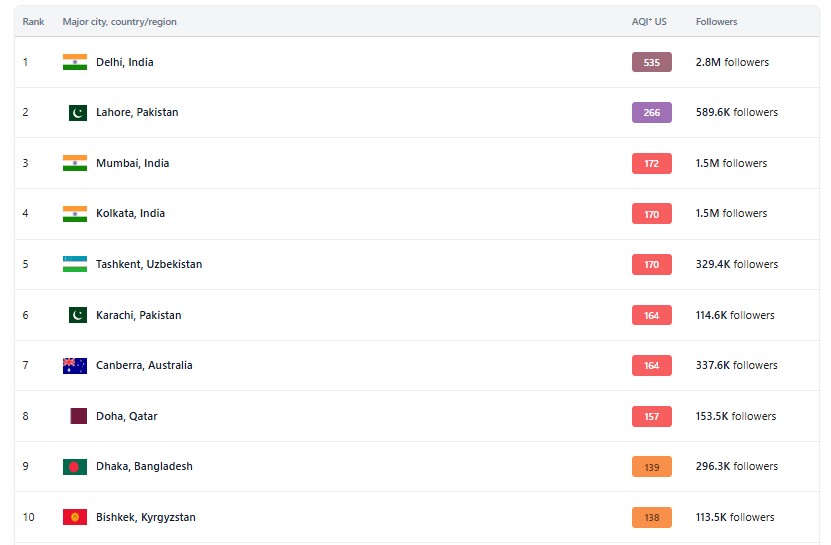Click the Qatar flag beside Doha
The image size is (831, 545).
[x=77, y=416]
